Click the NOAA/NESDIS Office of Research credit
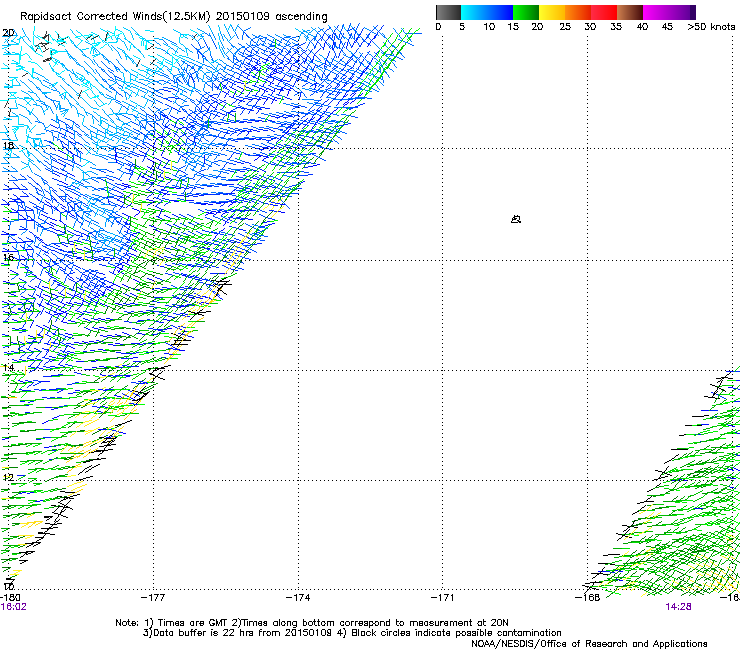 coord(589,644)
